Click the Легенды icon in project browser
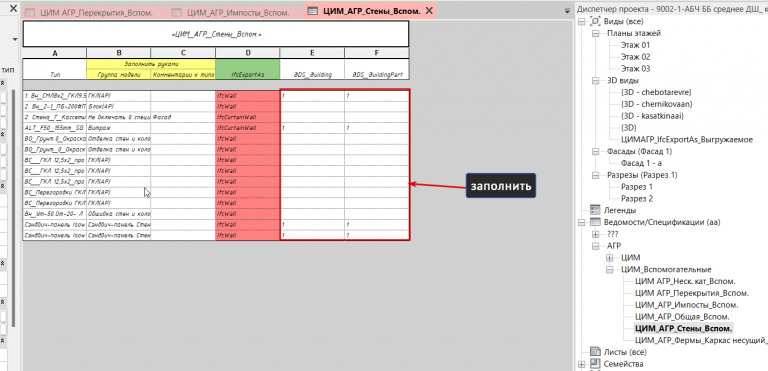The width and height of the screenshot is (768, 371). pyautogui.click(x=595, y=210)
